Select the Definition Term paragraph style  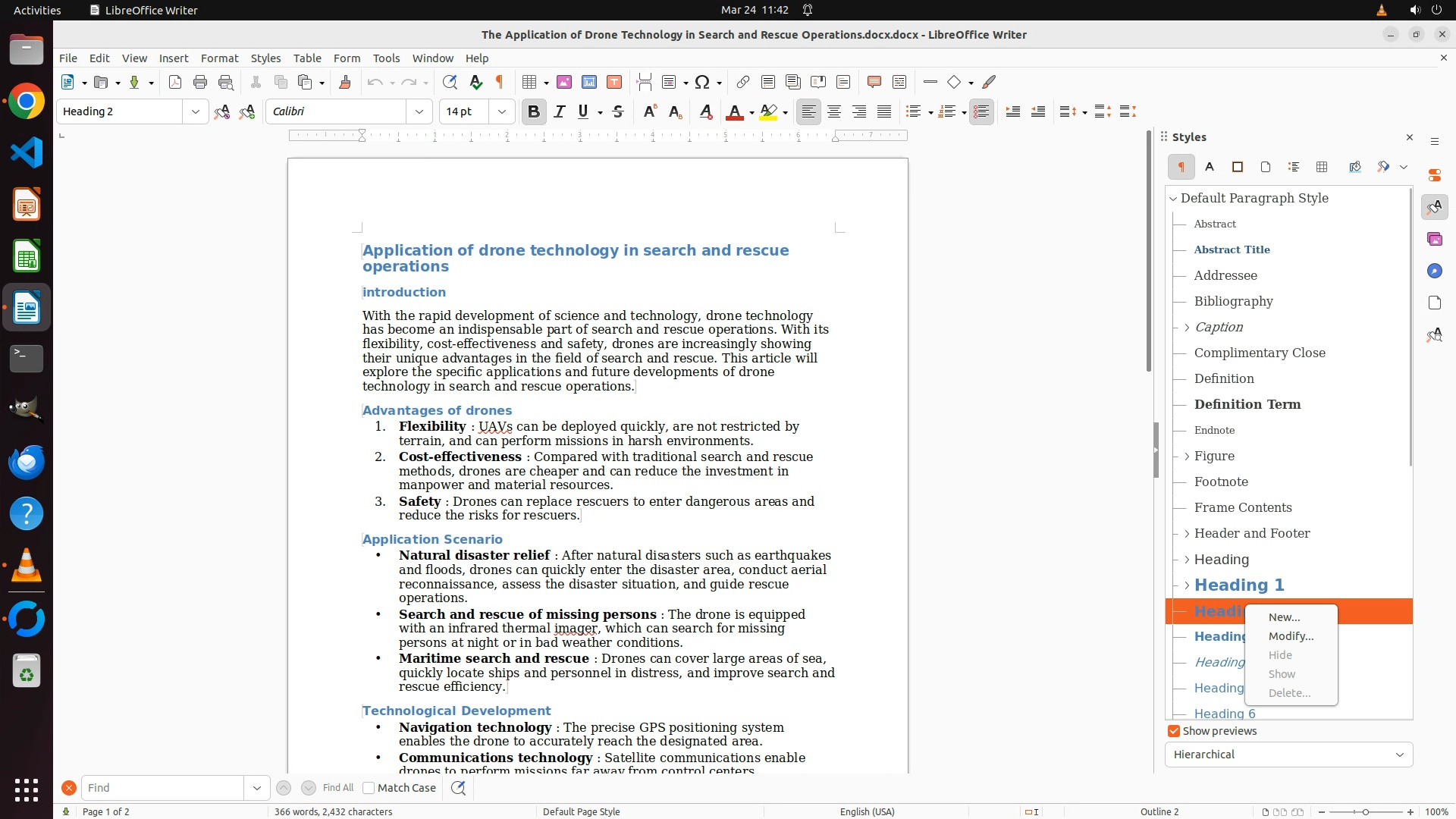1247,404
